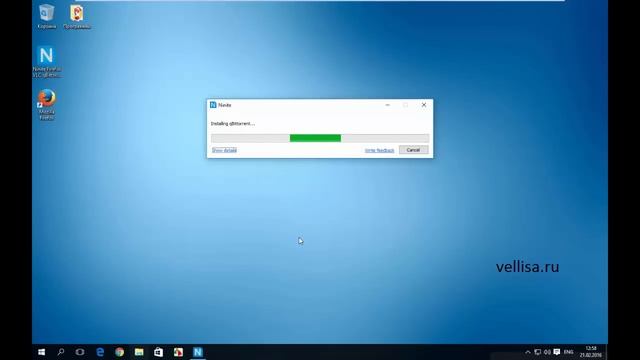Launch Google Chrome from the taskbar

coord(119,352)
